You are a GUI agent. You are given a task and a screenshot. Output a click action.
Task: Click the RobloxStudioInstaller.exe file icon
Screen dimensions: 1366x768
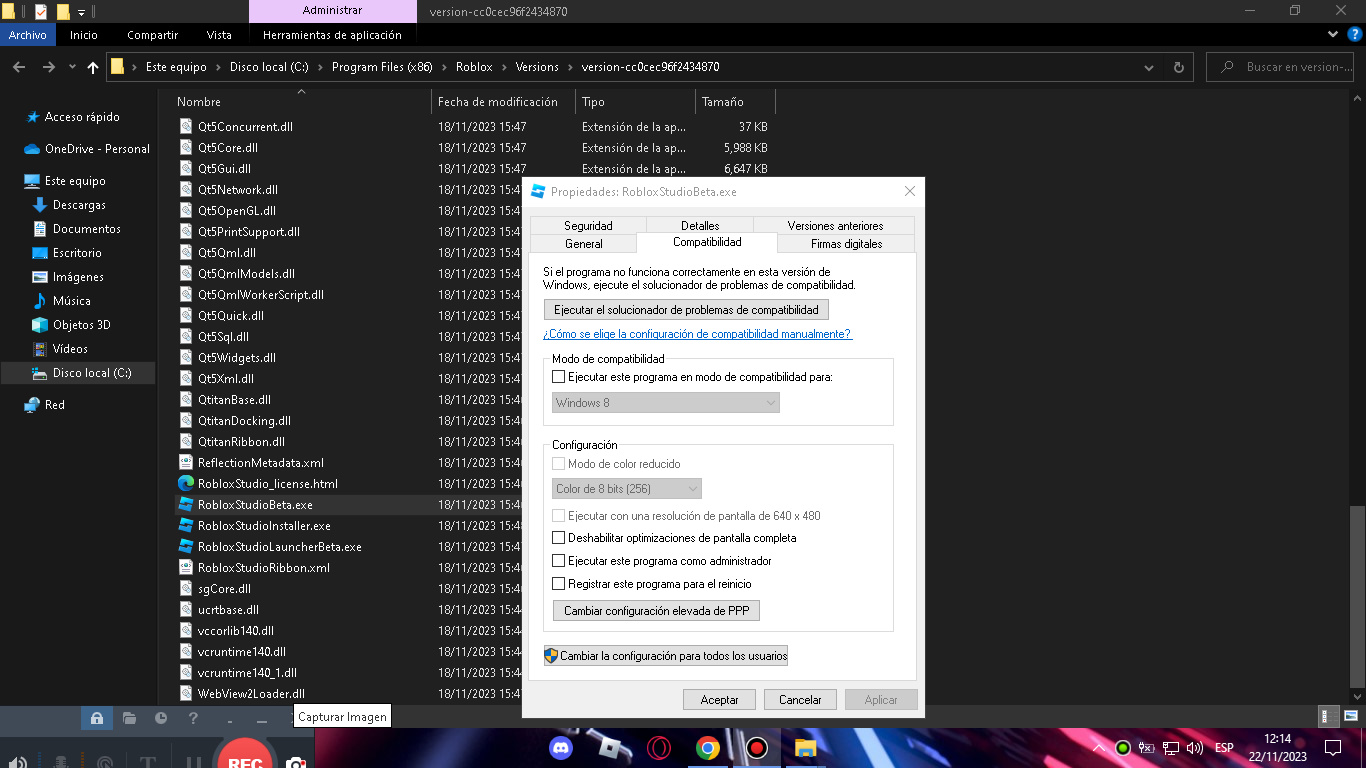[x=185, y=526]
